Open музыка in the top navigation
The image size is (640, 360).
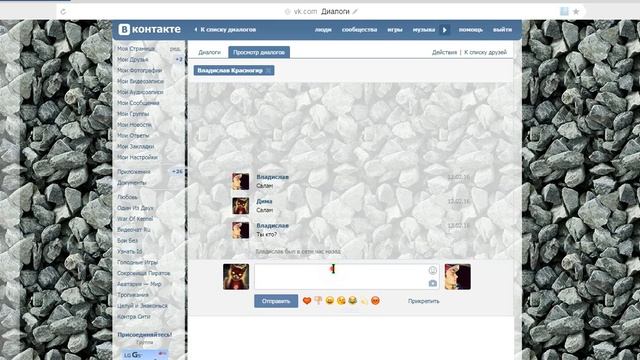tap(424, 29)
